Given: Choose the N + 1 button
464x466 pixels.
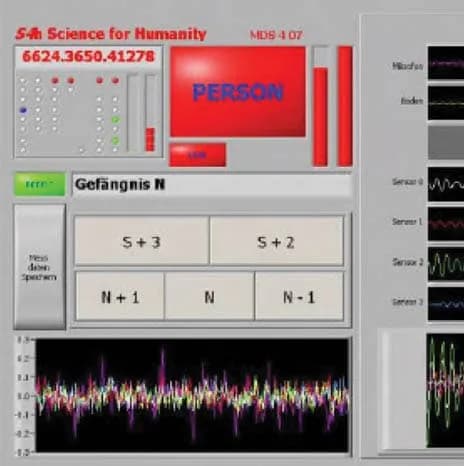Looking at the screenshot, I should (120, 296).
